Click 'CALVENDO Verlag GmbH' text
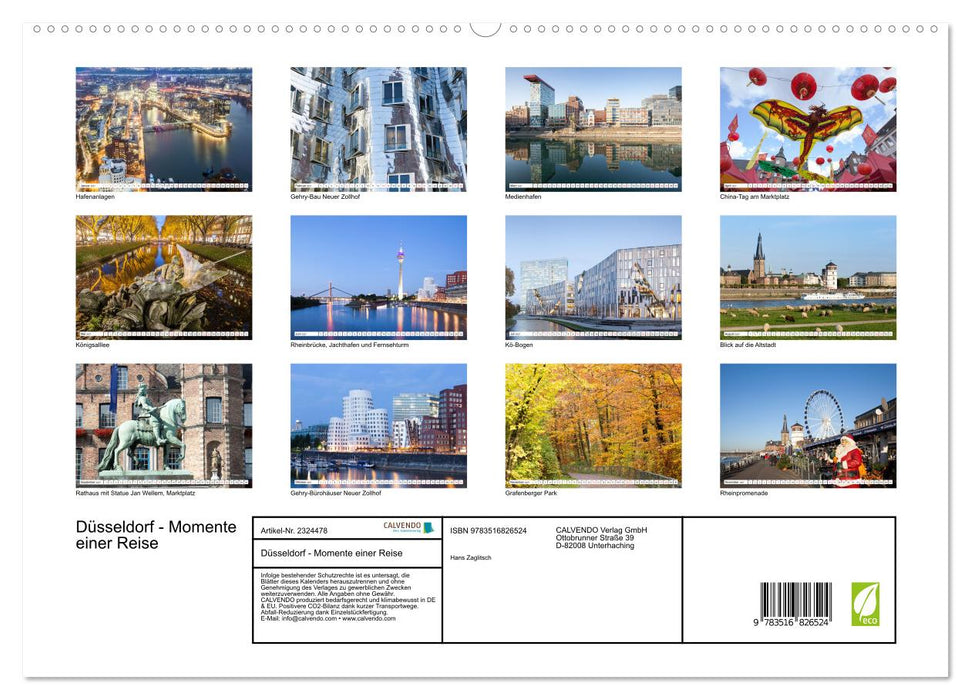This screenshot has width=971, height=700. click(x=601, y=530)
